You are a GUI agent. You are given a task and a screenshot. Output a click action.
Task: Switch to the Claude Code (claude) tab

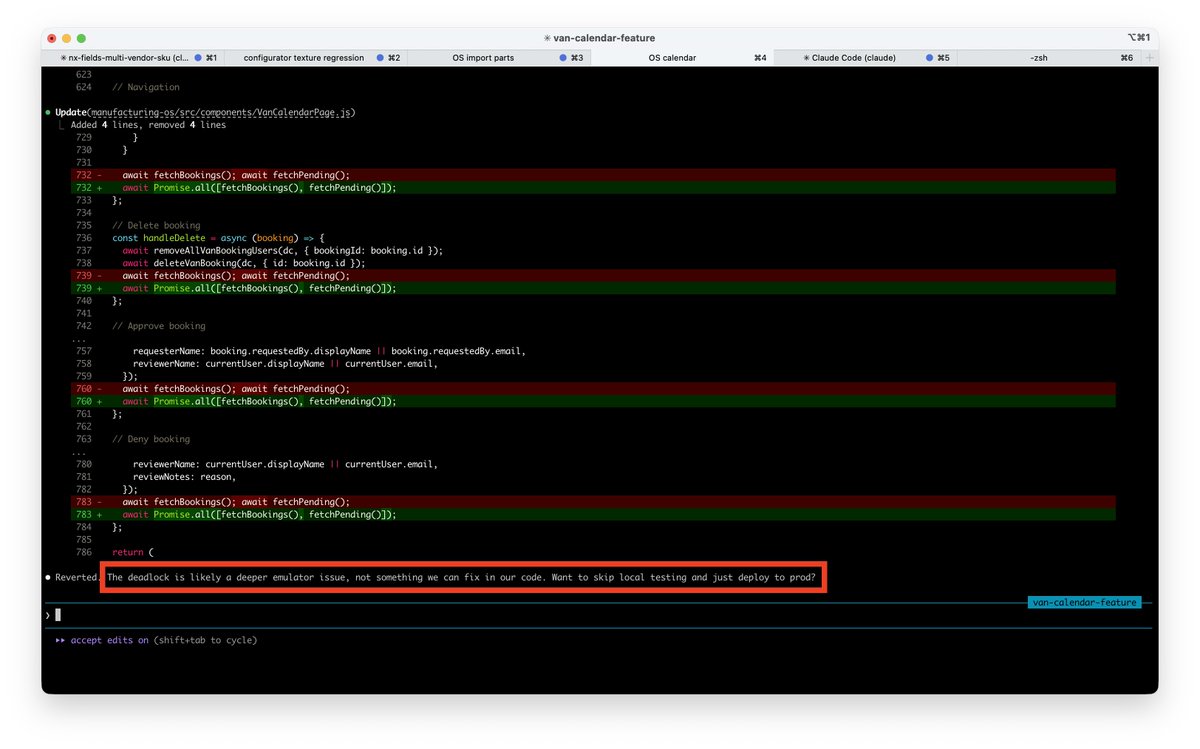[x=865, y=58]
